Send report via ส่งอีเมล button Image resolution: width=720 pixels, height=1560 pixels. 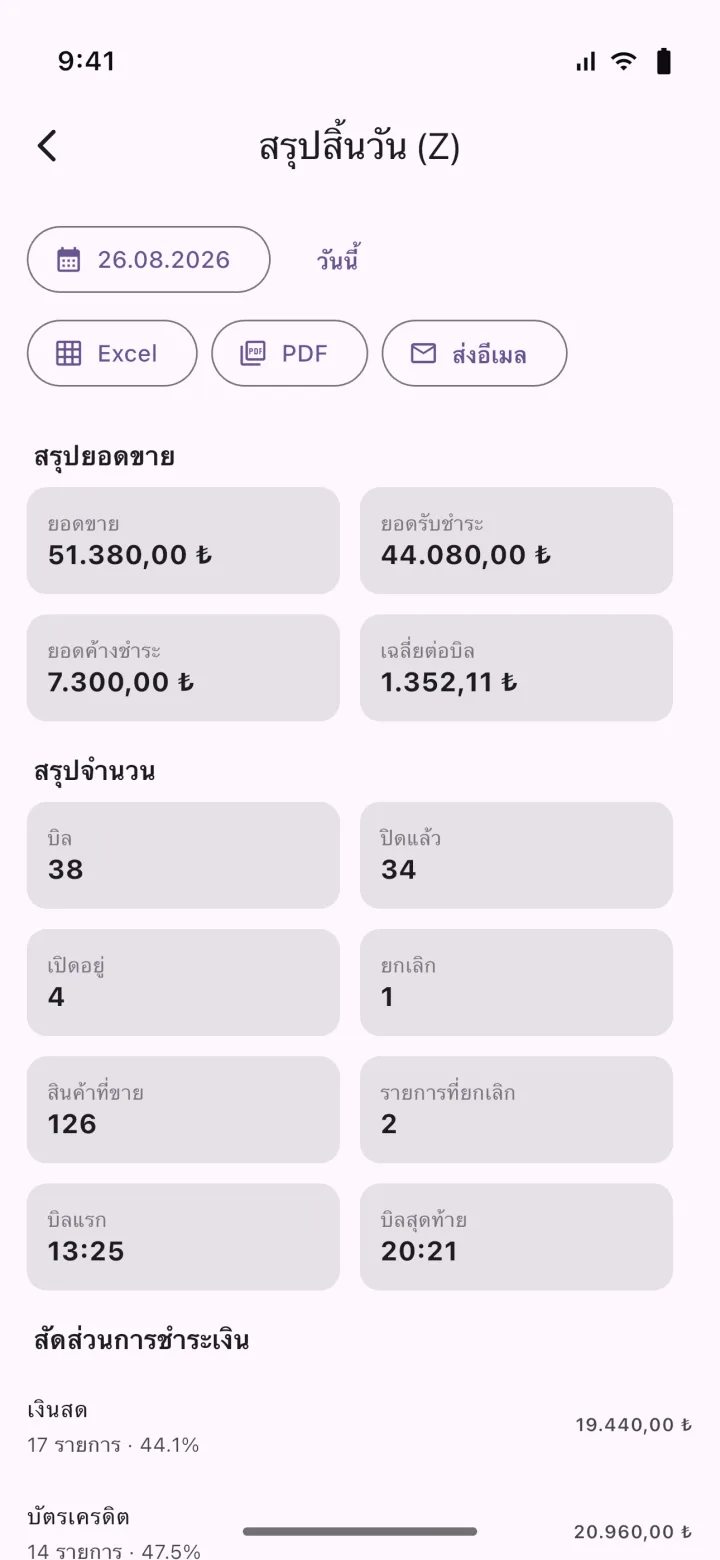coord(474,353)
